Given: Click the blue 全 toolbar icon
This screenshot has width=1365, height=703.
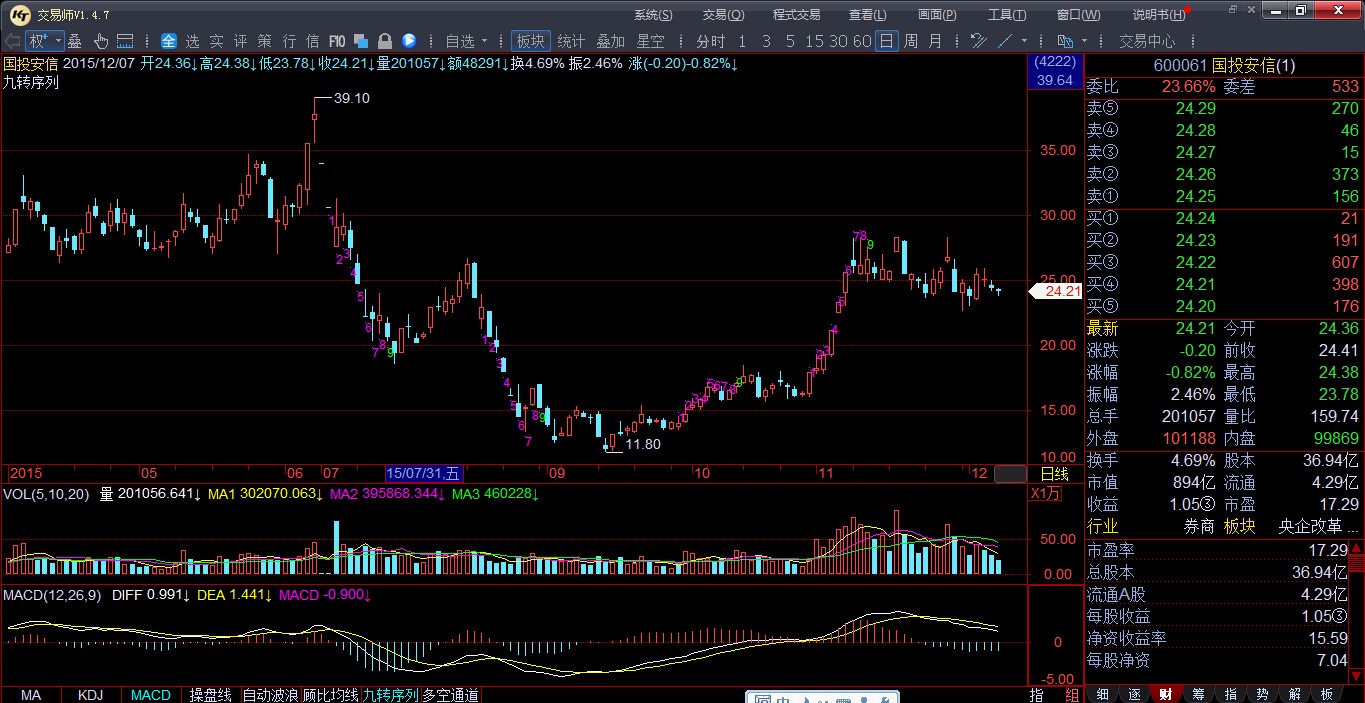Looking at the screenshot, I should coord(168,41).
